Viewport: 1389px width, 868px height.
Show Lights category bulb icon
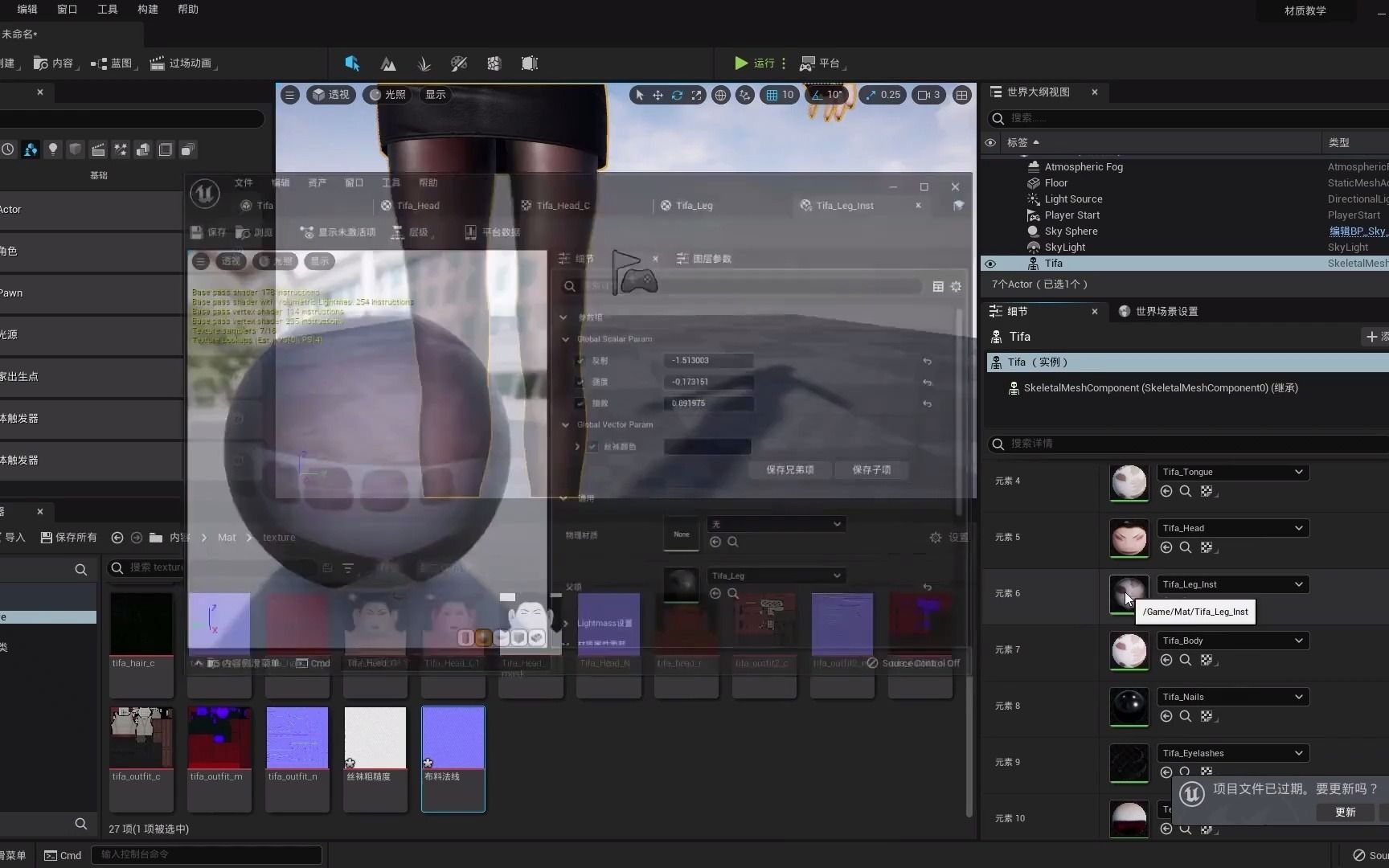click(52, 149)
